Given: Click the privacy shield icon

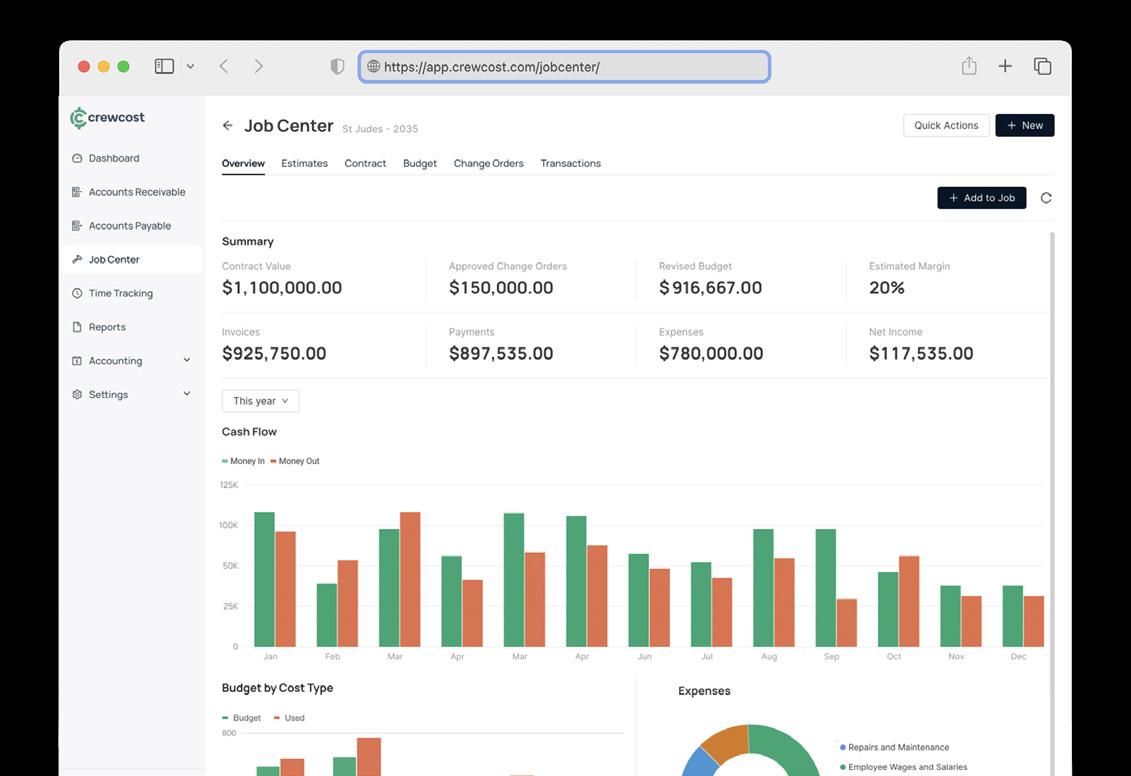Looking at the screenshot, I should coord(337,66).
